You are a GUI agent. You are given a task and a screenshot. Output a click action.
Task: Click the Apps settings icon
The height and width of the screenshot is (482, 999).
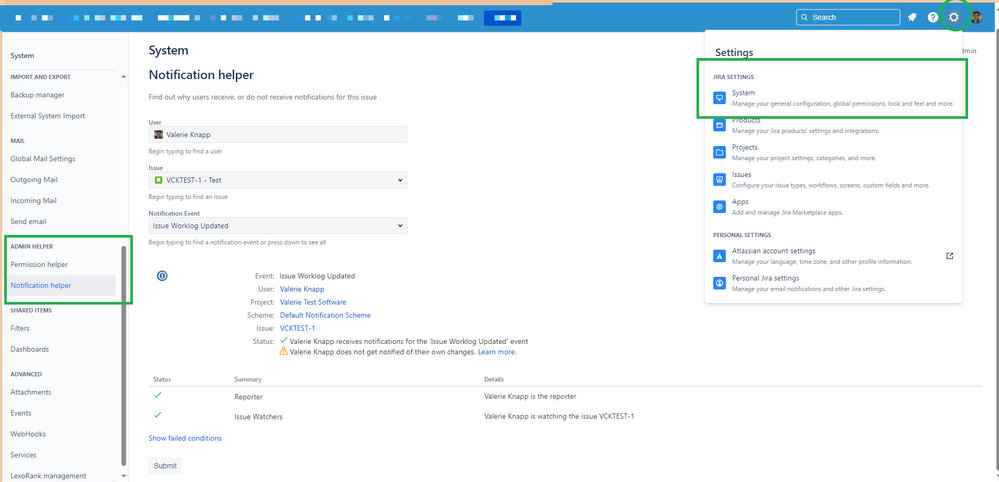click(x=719, y=206)
